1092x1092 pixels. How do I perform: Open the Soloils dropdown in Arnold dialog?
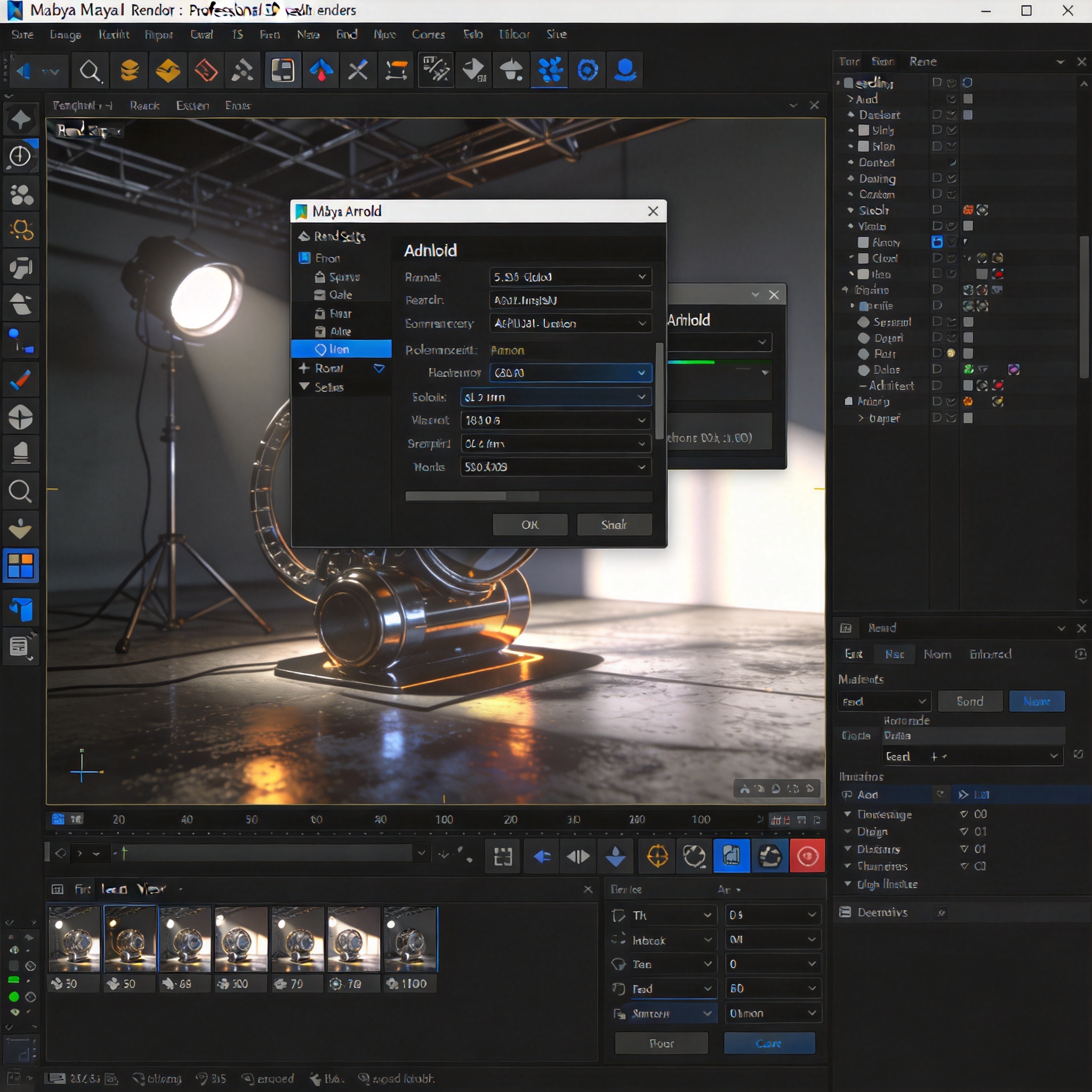pos(556,397)
